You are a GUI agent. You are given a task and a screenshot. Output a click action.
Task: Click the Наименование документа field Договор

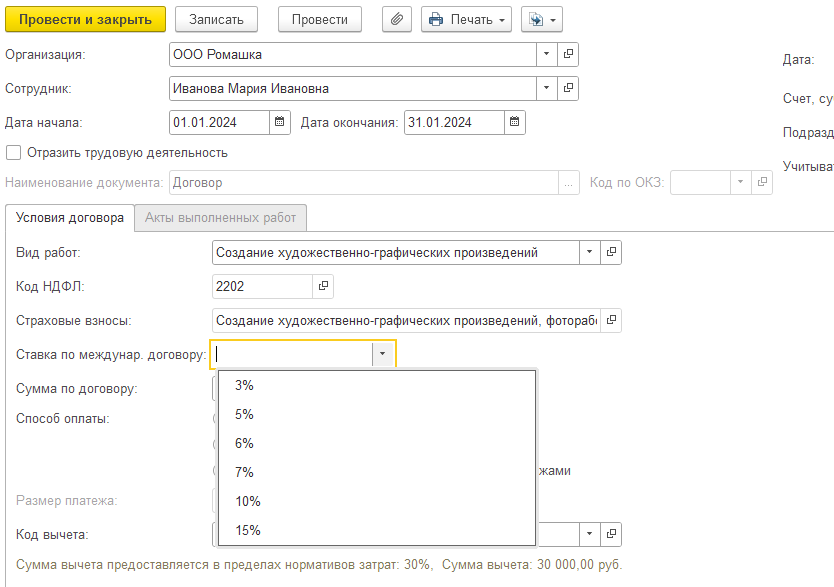(x=364, y=183)
